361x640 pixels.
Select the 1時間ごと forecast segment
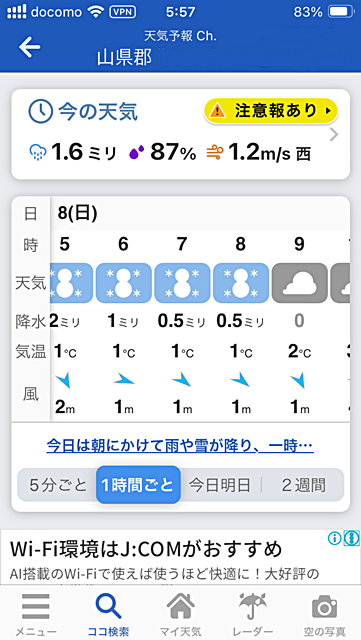(138, 485)
